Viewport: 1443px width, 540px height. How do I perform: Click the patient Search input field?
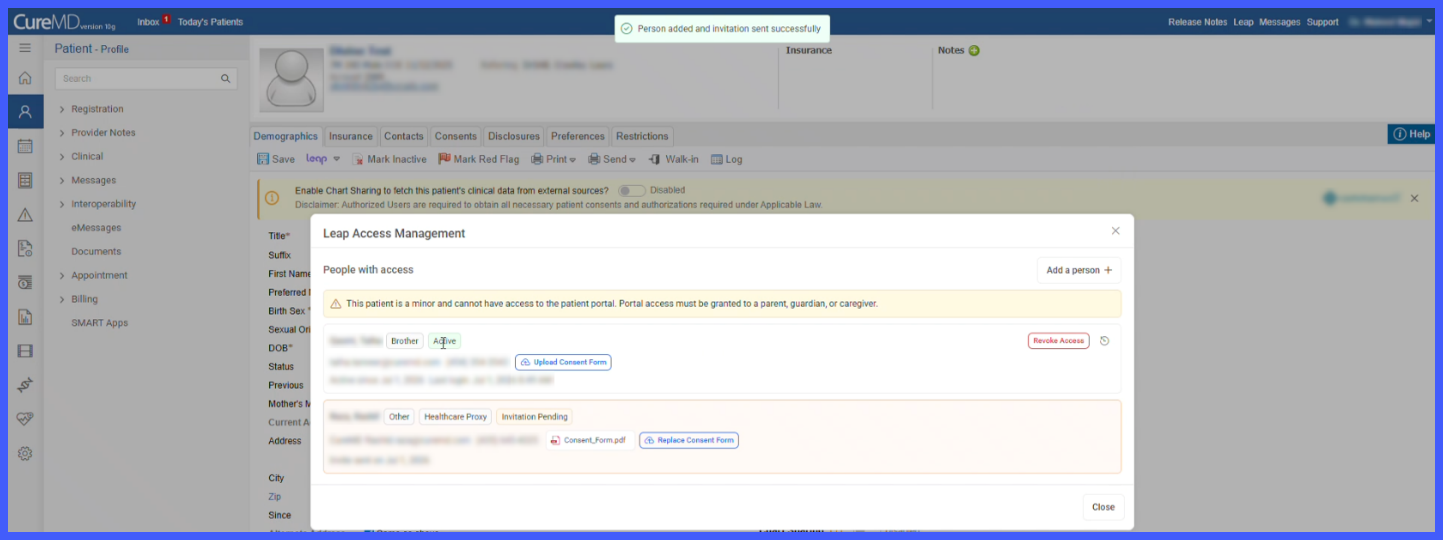click(x=146, y=79)
